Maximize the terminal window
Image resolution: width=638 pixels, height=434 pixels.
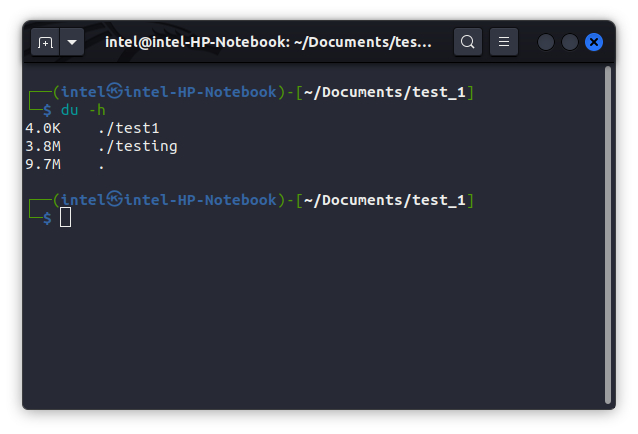tap(569, 42)
